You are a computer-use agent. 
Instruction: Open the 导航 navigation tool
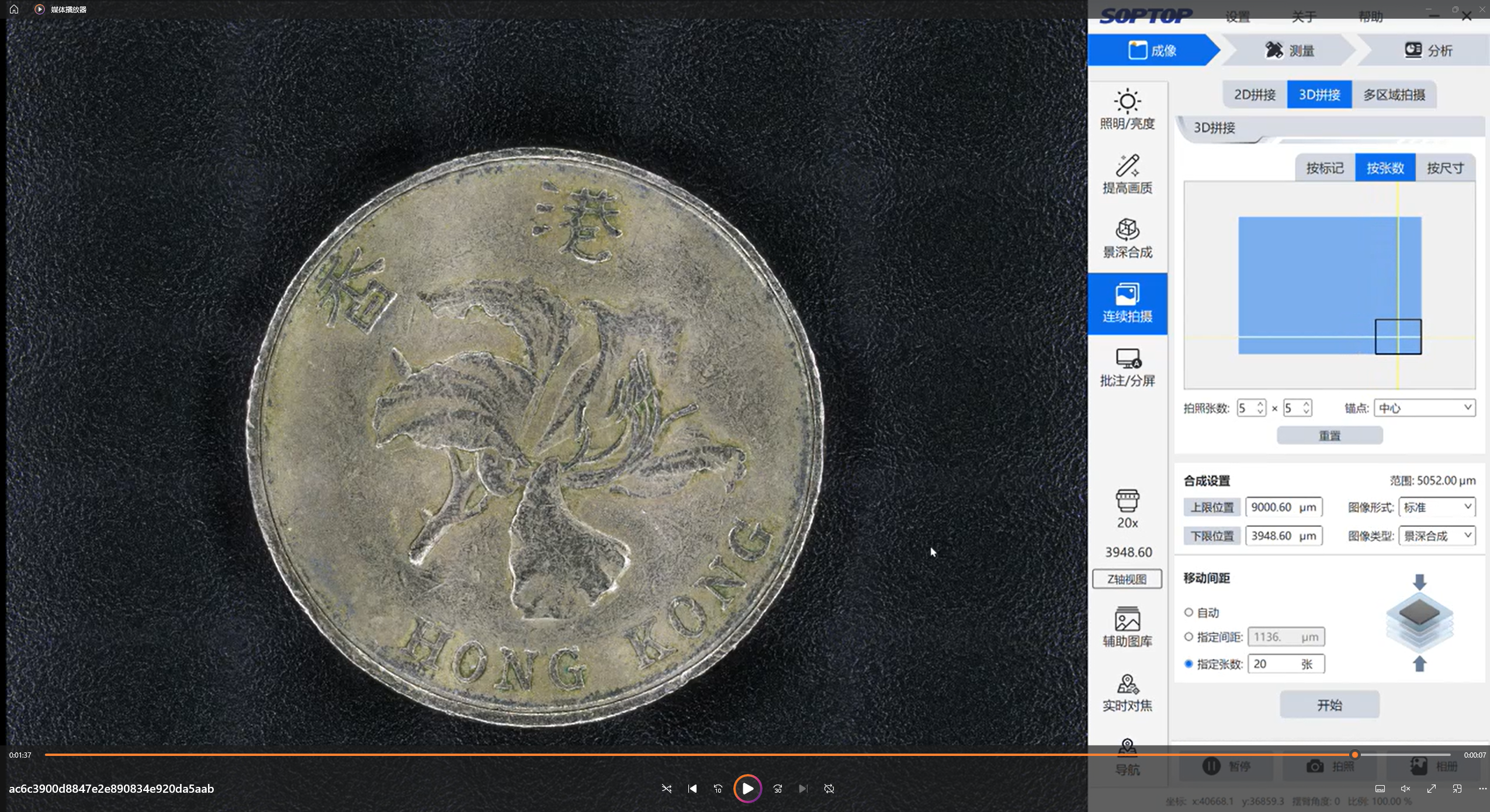[x=1127, y=757]
